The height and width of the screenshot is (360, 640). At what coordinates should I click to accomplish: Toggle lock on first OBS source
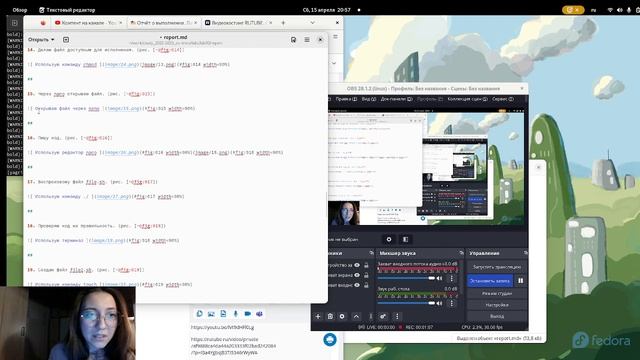click(367, 265)
